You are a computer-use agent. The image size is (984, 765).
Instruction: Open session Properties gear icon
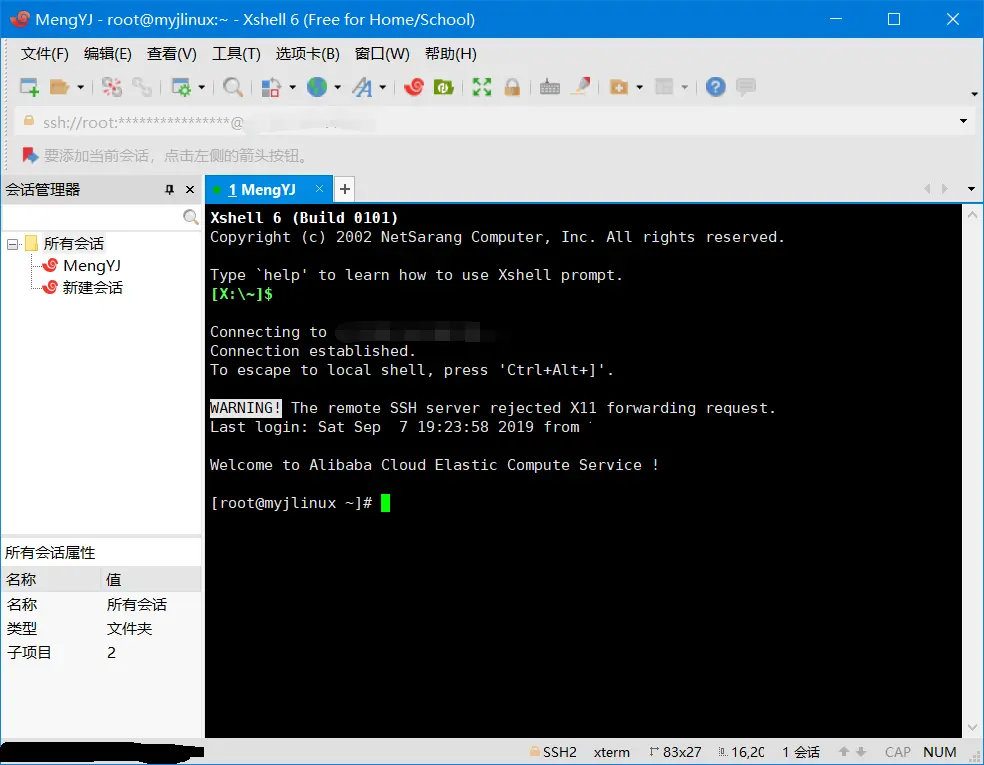[x=181, y=87]
